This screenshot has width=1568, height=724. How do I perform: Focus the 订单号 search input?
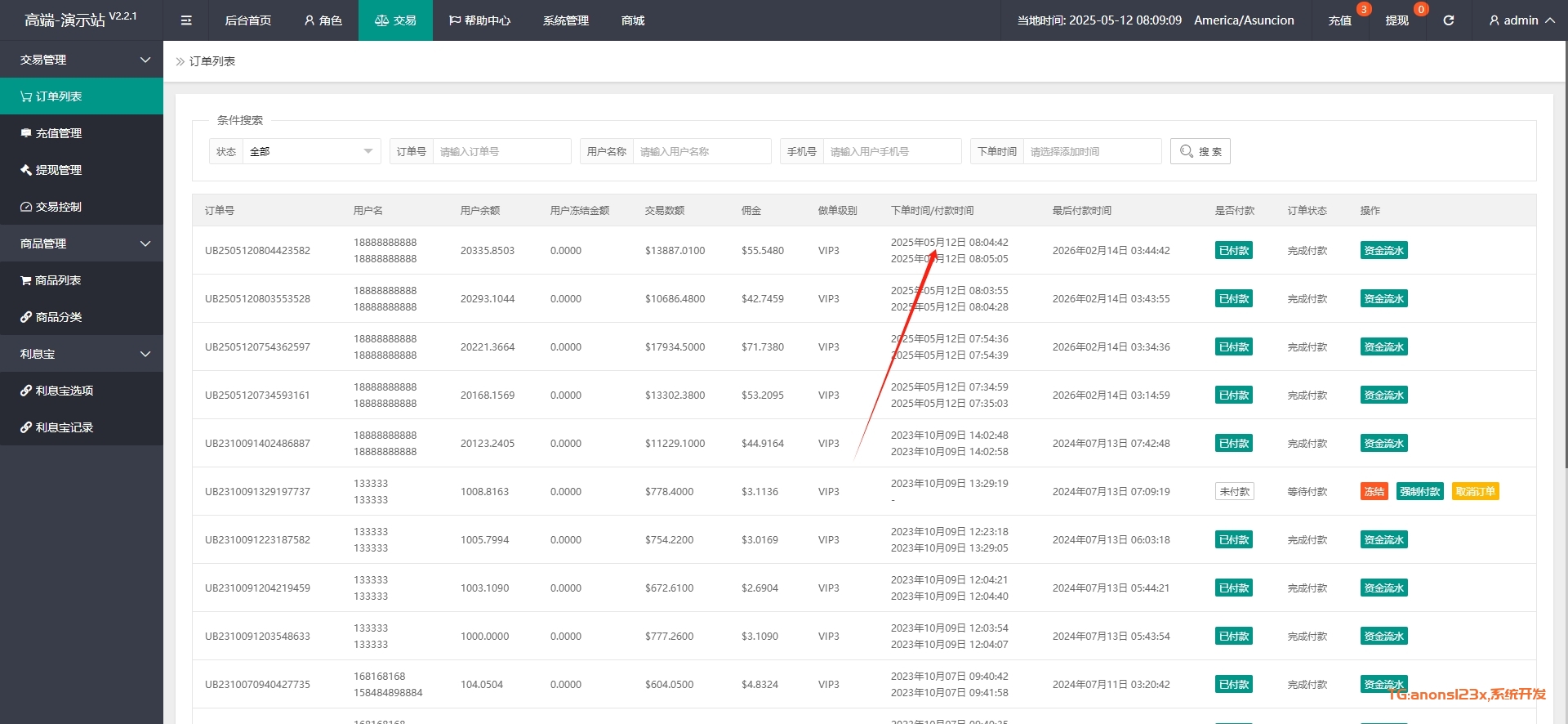pyautogui.click(x=501, y=151)
